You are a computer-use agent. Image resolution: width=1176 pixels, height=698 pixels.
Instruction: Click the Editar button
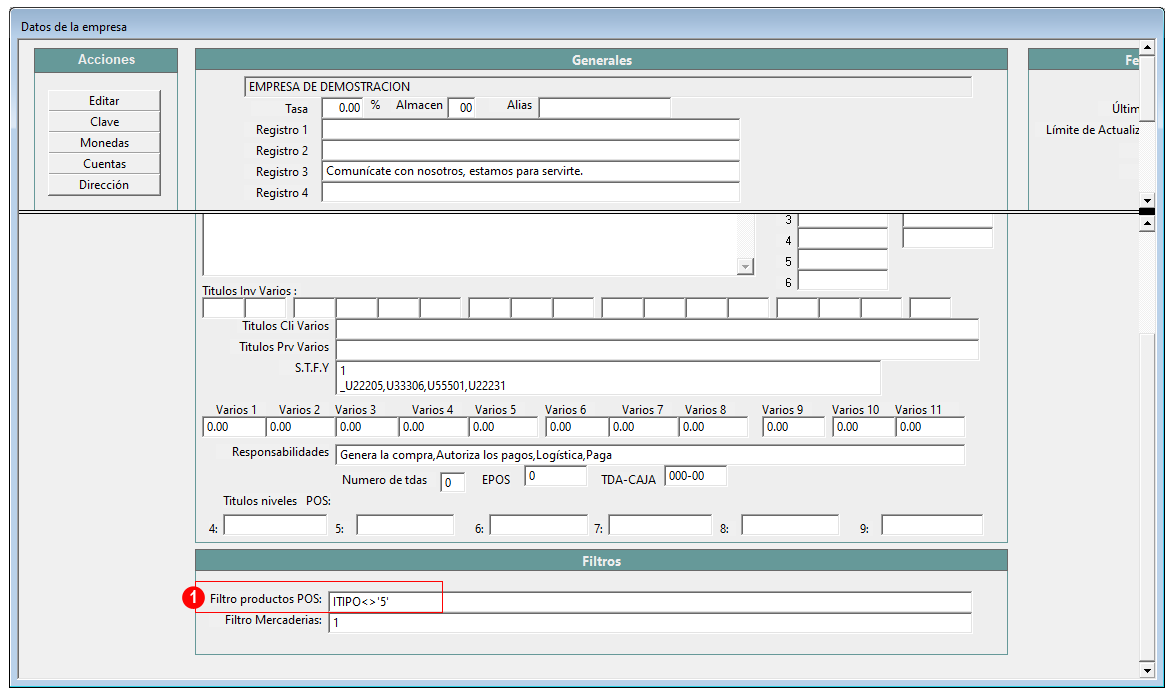104,100
